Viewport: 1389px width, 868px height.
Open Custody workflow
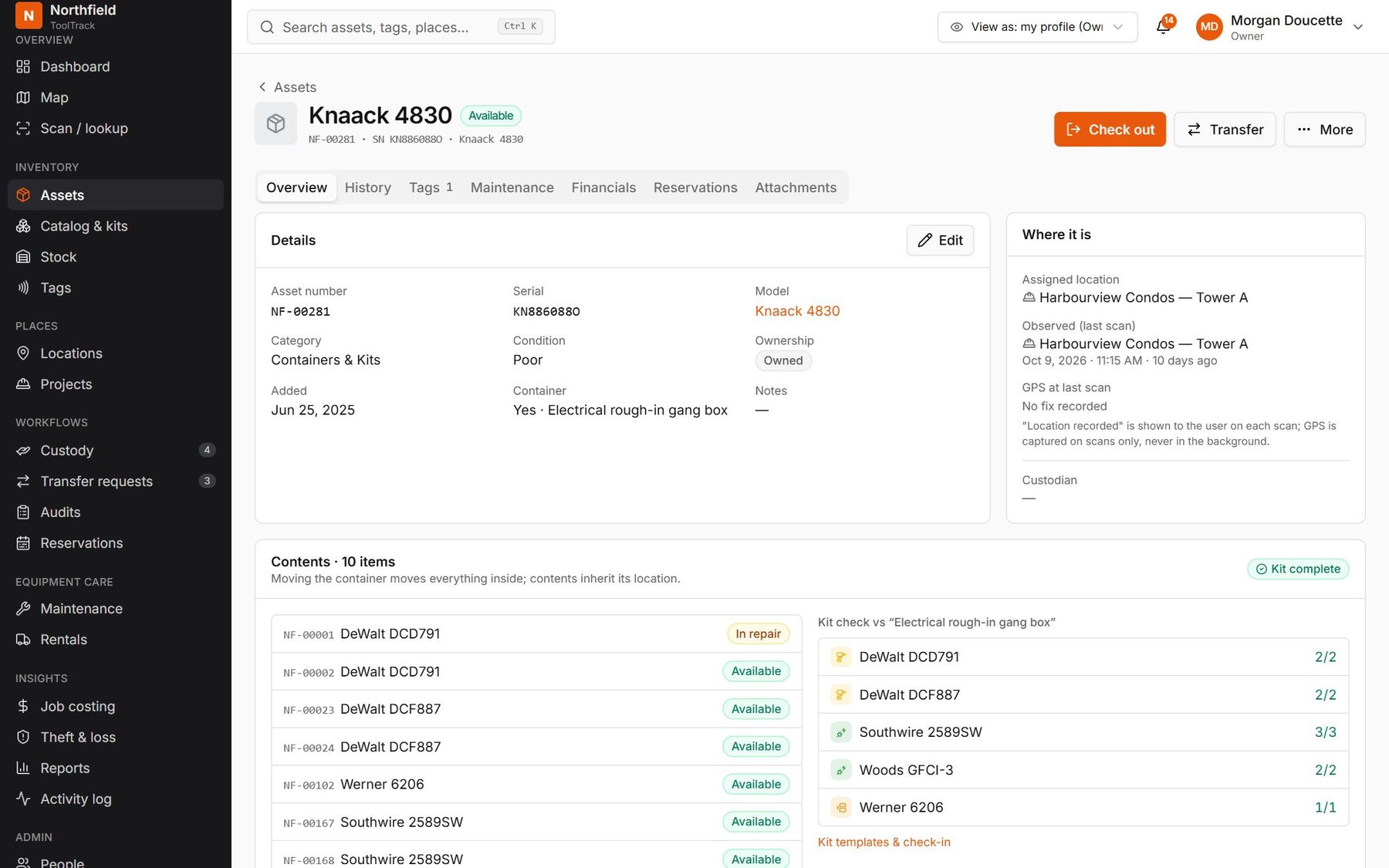(116, 451)
